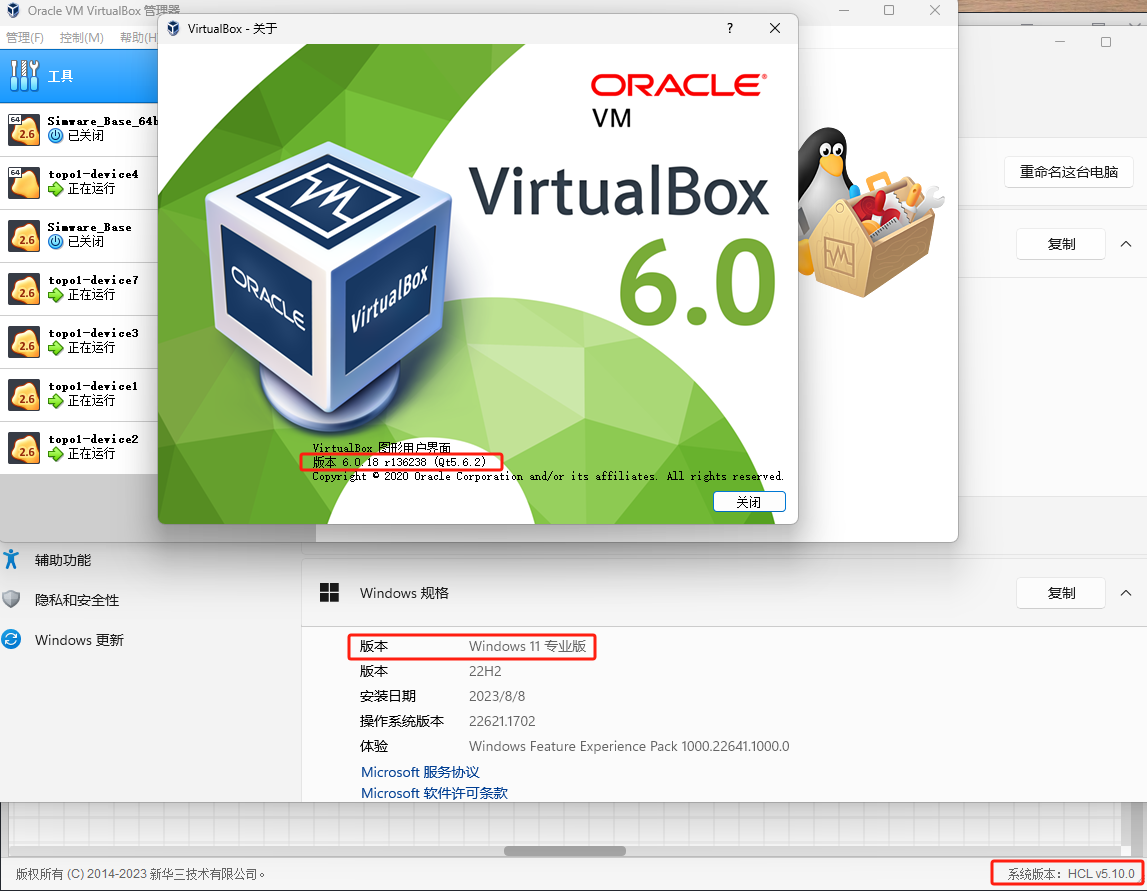
Task: Click the topo1-device2 VM icon
Action: pyautogui.click(x=24, y=448)
